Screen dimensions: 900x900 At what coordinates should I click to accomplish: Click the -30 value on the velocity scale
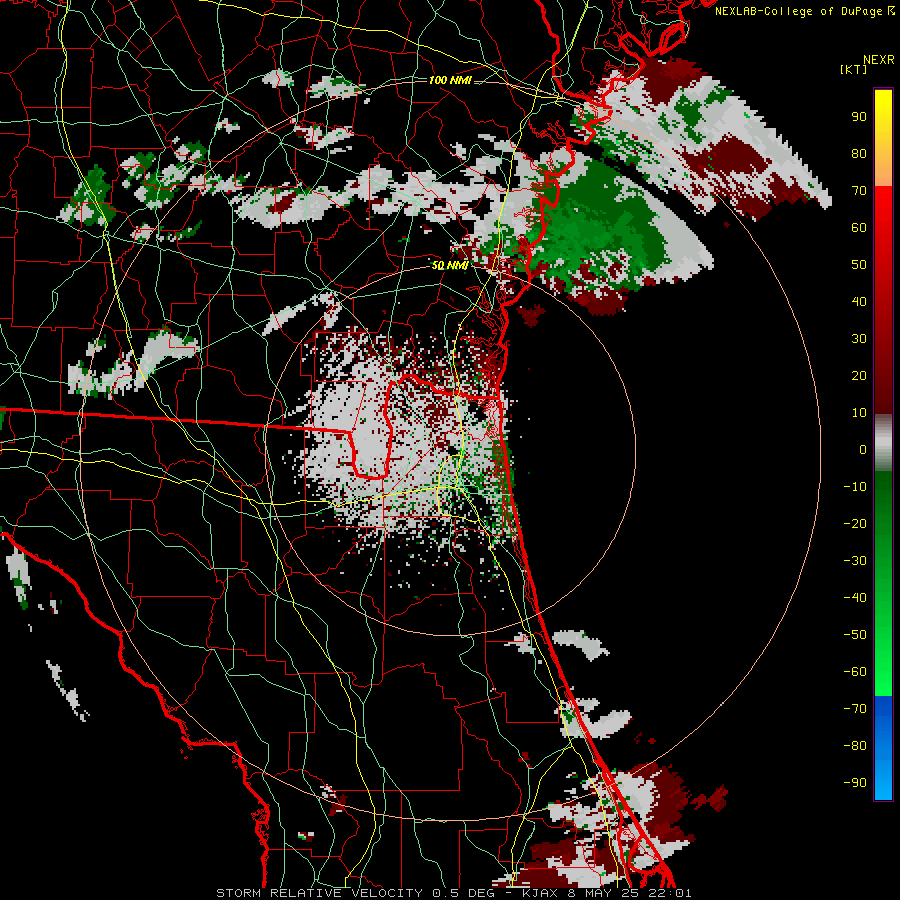(x=855, y=561)
